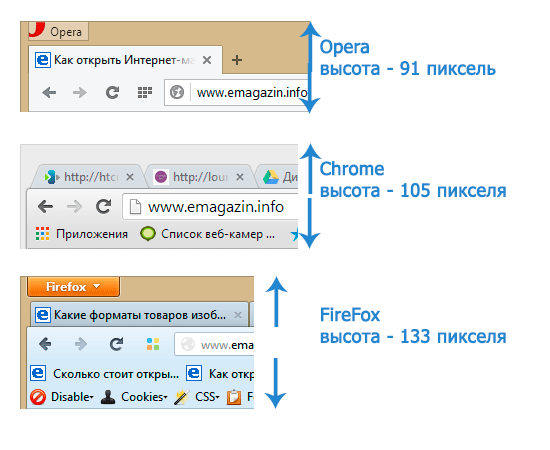
Task: Open the Firefox orange menu dropdown
Action: pyautogui.click(x=73, y=287)
